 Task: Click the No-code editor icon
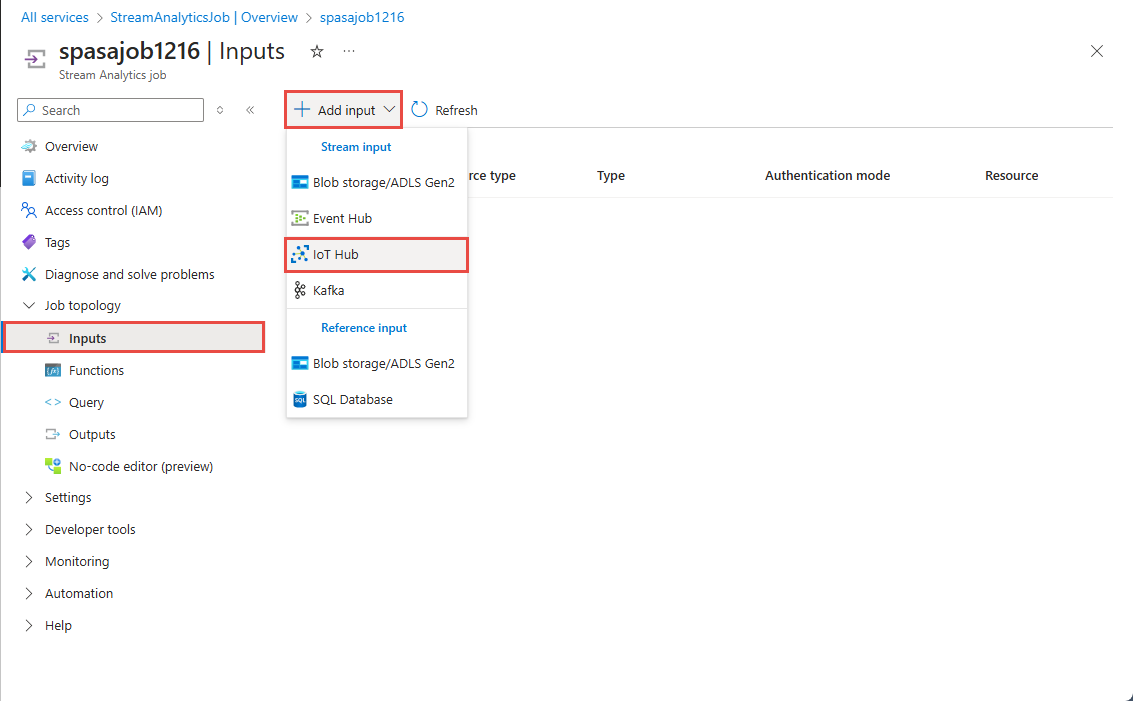(53, 466)
